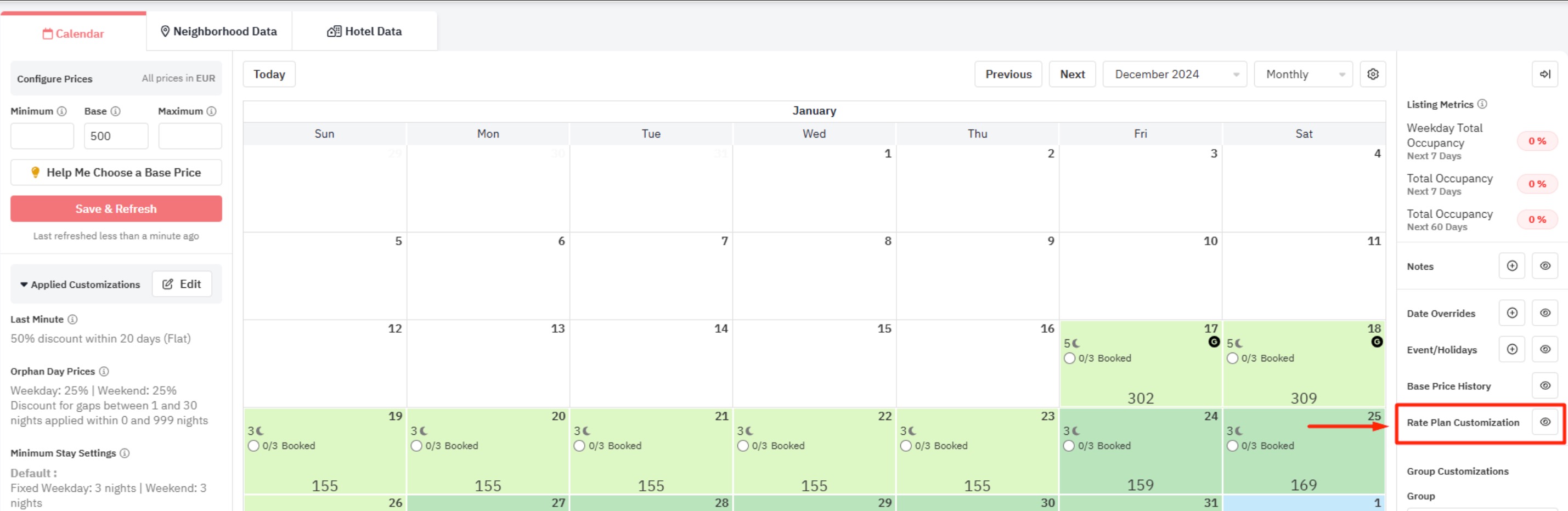Switch to the Neighborhood Data tab

click(218, 31)
